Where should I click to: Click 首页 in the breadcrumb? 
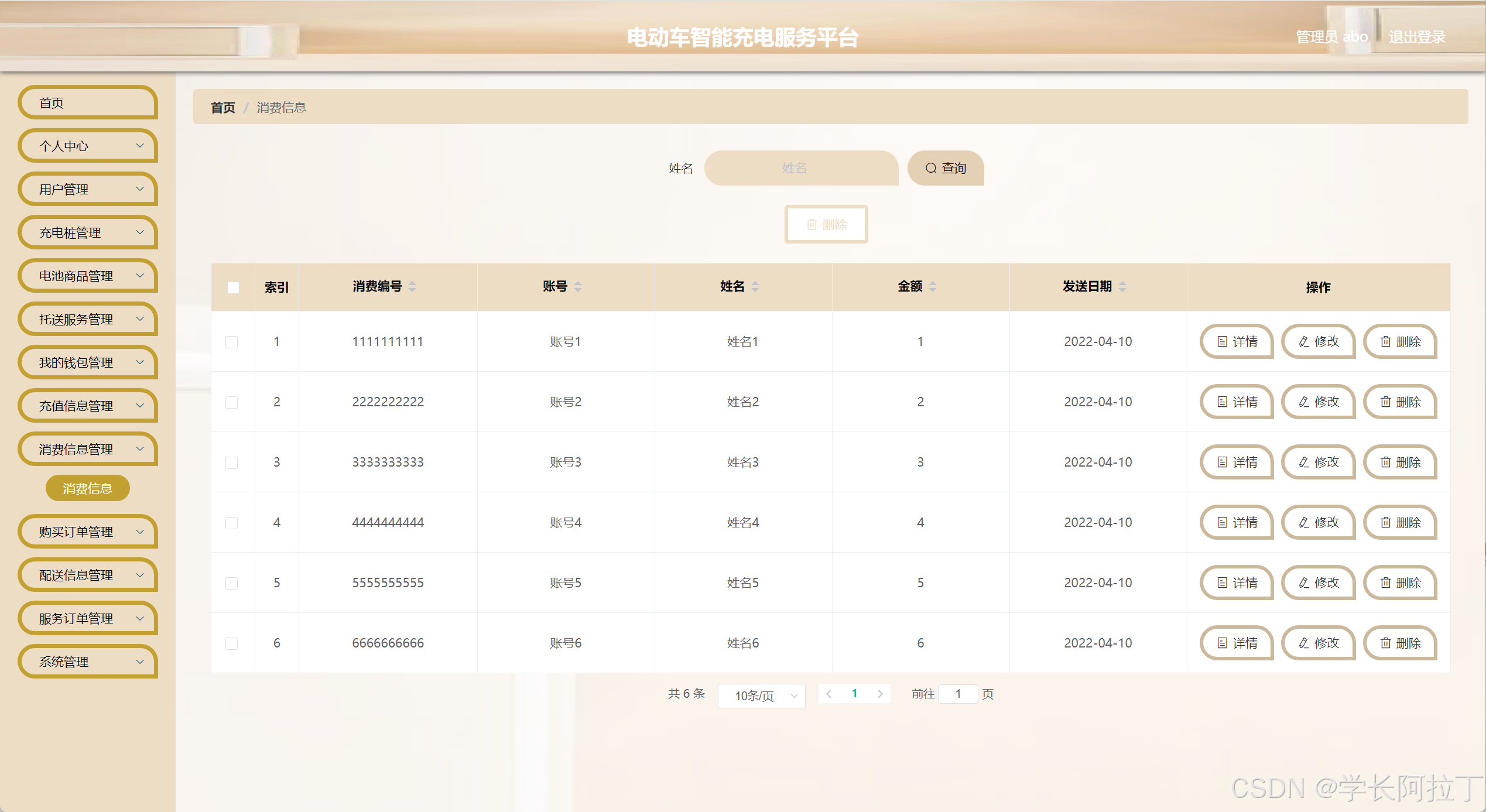222,108
